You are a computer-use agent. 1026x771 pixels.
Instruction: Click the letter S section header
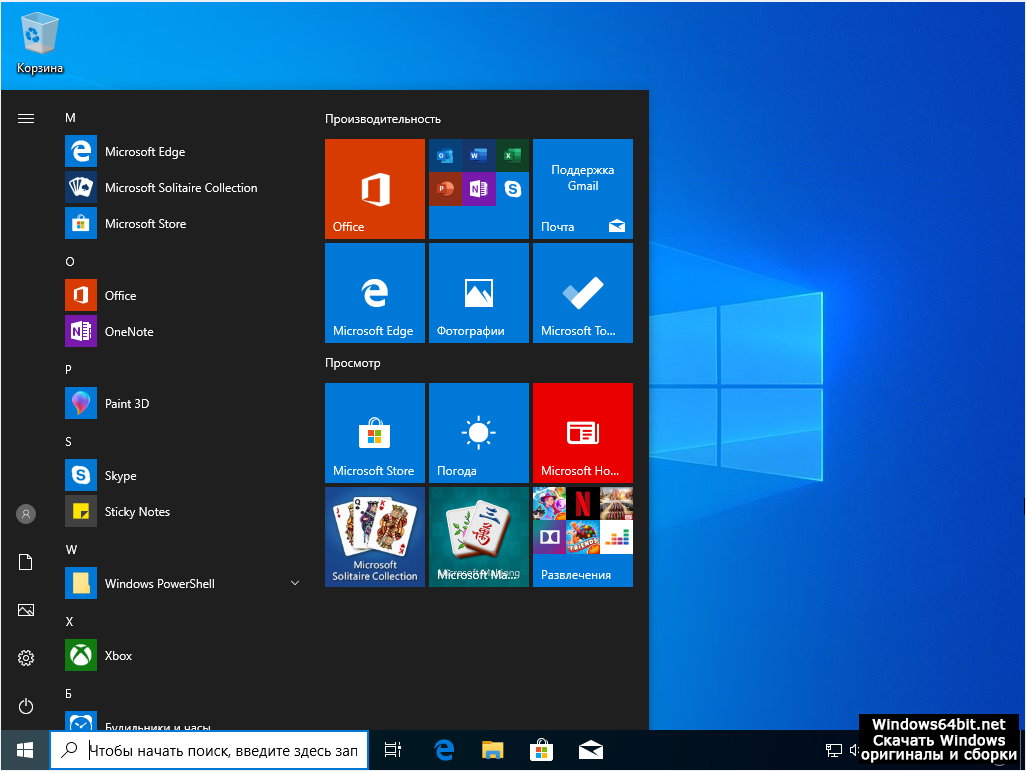click(69, 442)
